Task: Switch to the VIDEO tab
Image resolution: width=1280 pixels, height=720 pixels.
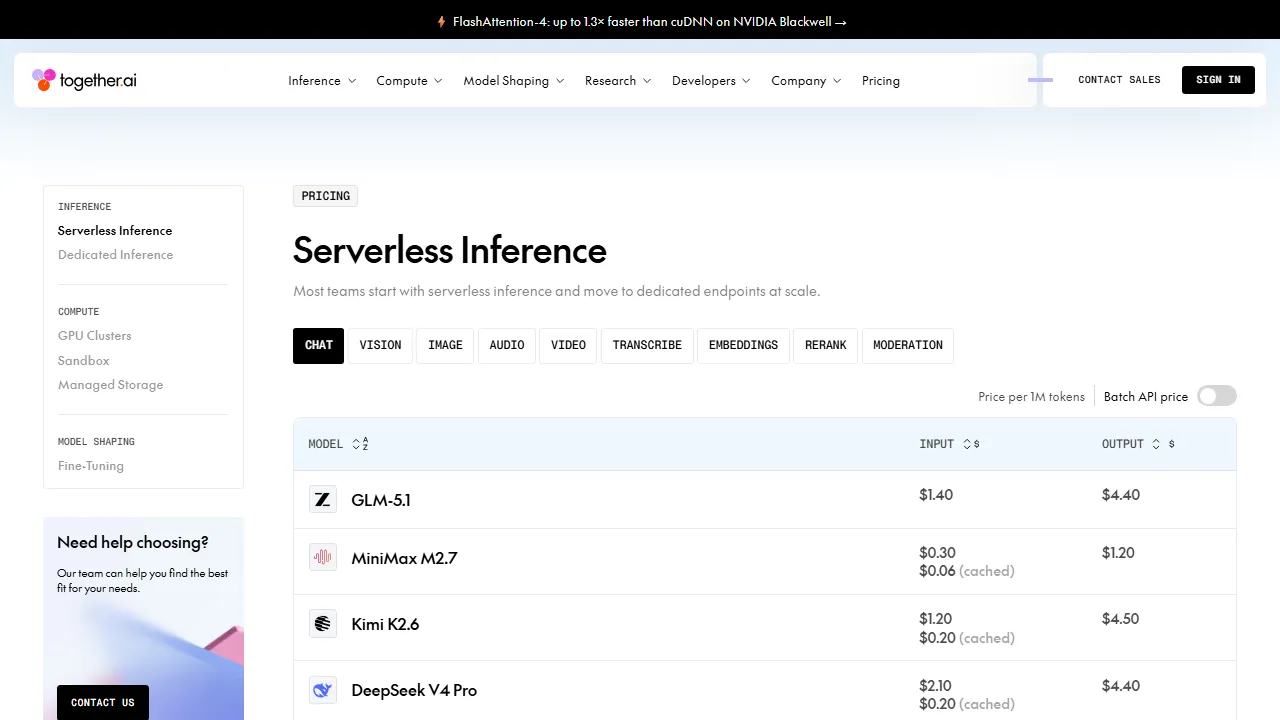Action: tap(568, 345)
